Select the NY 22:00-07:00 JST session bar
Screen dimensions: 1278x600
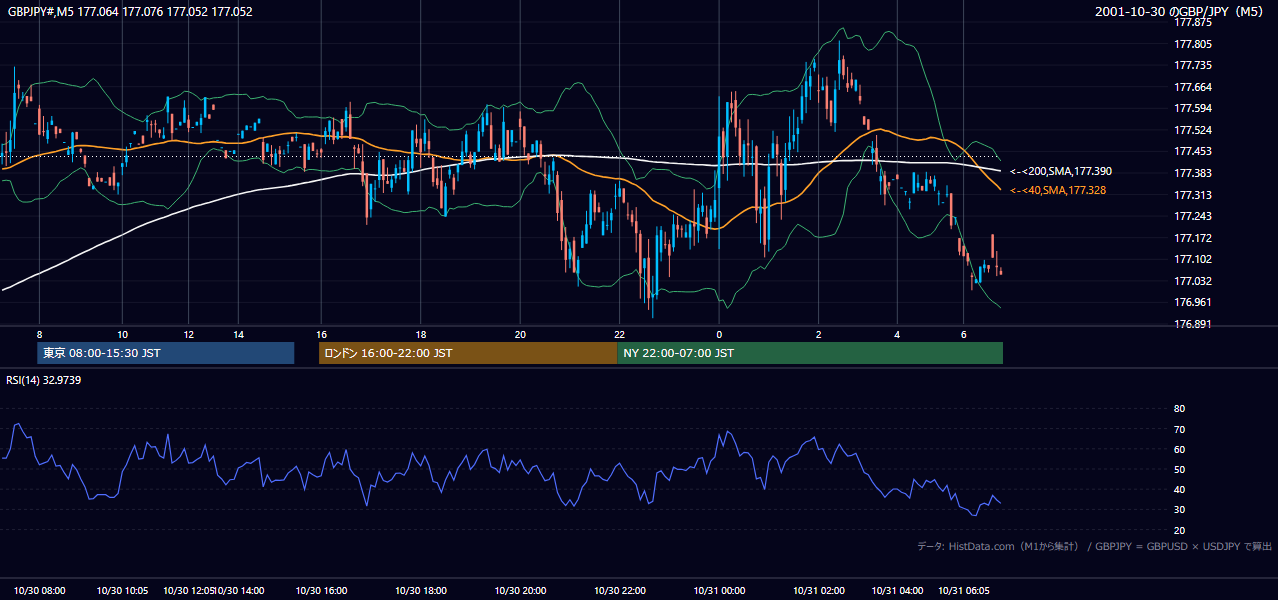810,353
